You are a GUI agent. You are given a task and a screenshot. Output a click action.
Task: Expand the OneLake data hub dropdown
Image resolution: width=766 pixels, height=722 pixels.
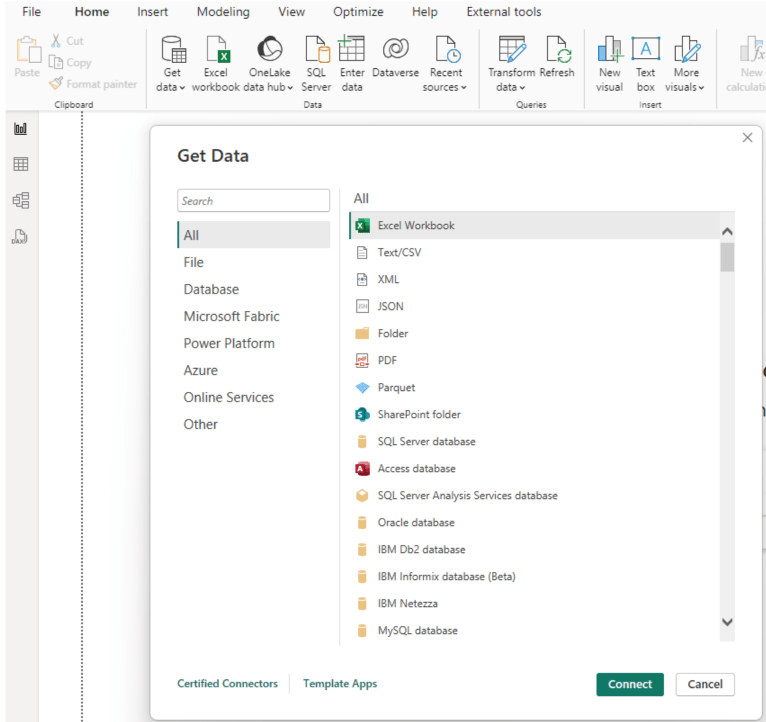coord(268,87)
